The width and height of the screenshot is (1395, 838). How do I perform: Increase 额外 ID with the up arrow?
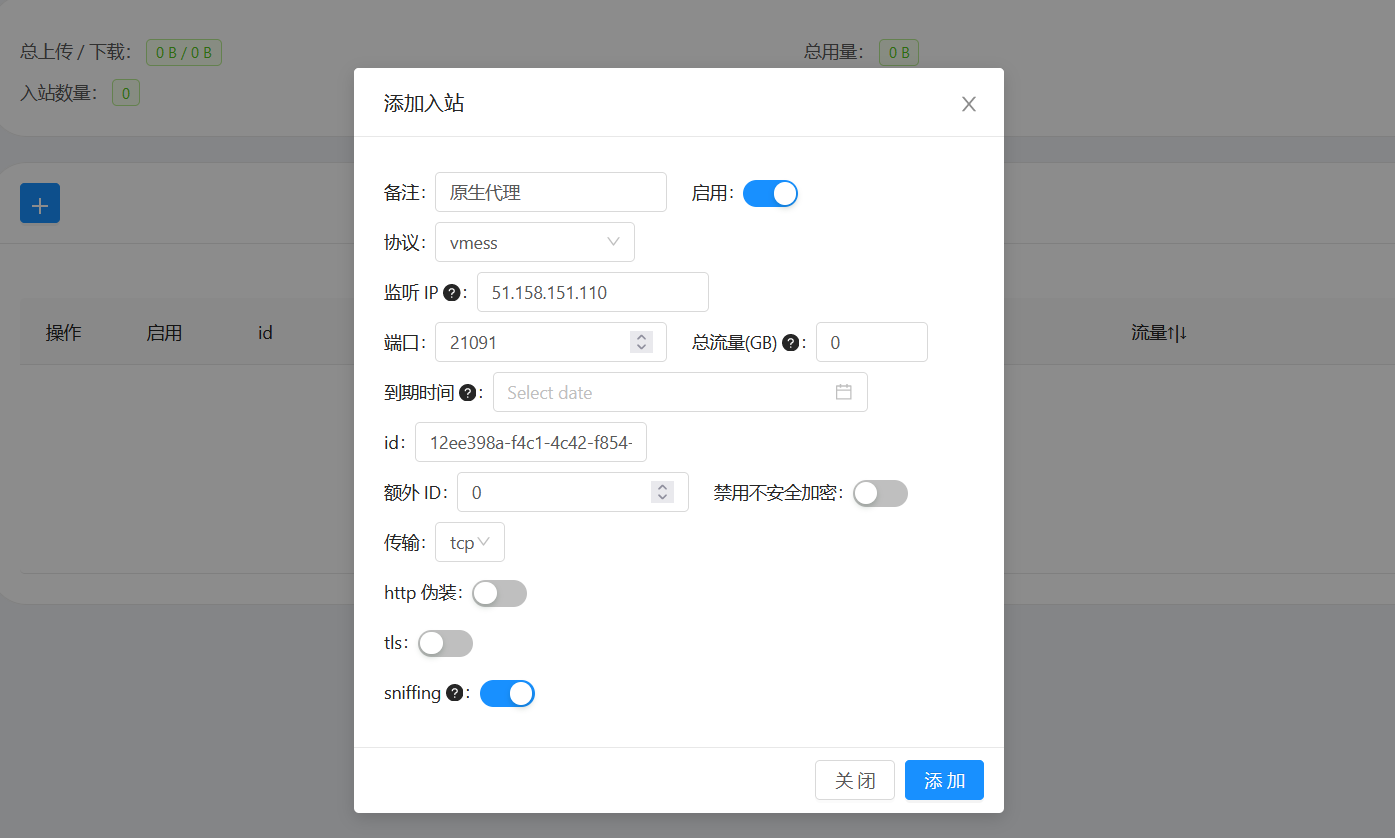coord(662,487)
